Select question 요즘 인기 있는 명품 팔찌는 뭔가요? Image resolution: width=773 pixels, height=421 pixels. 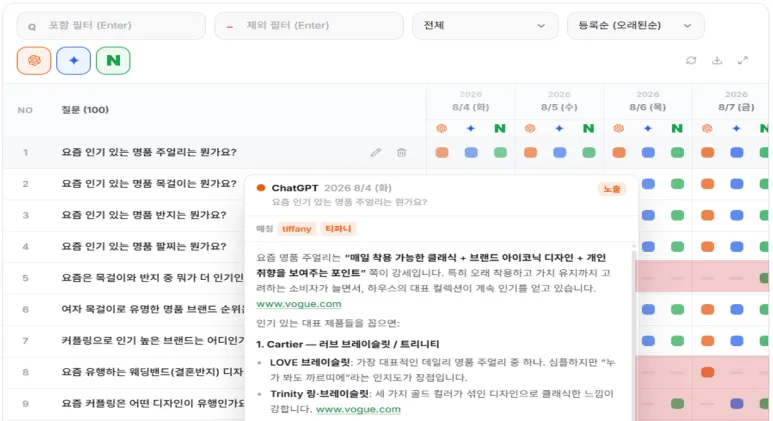pyautogui.click(x=144, y=246)
